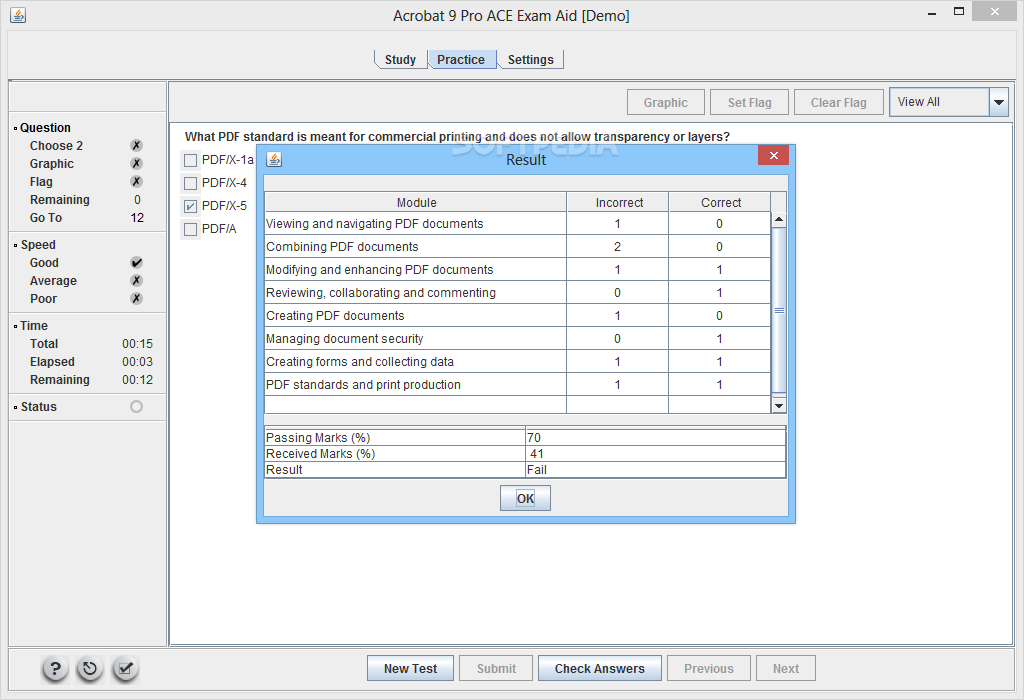Click the Graphic button in toolbar
This screenshot has width=1024, height=700.
tap(665, 103)
